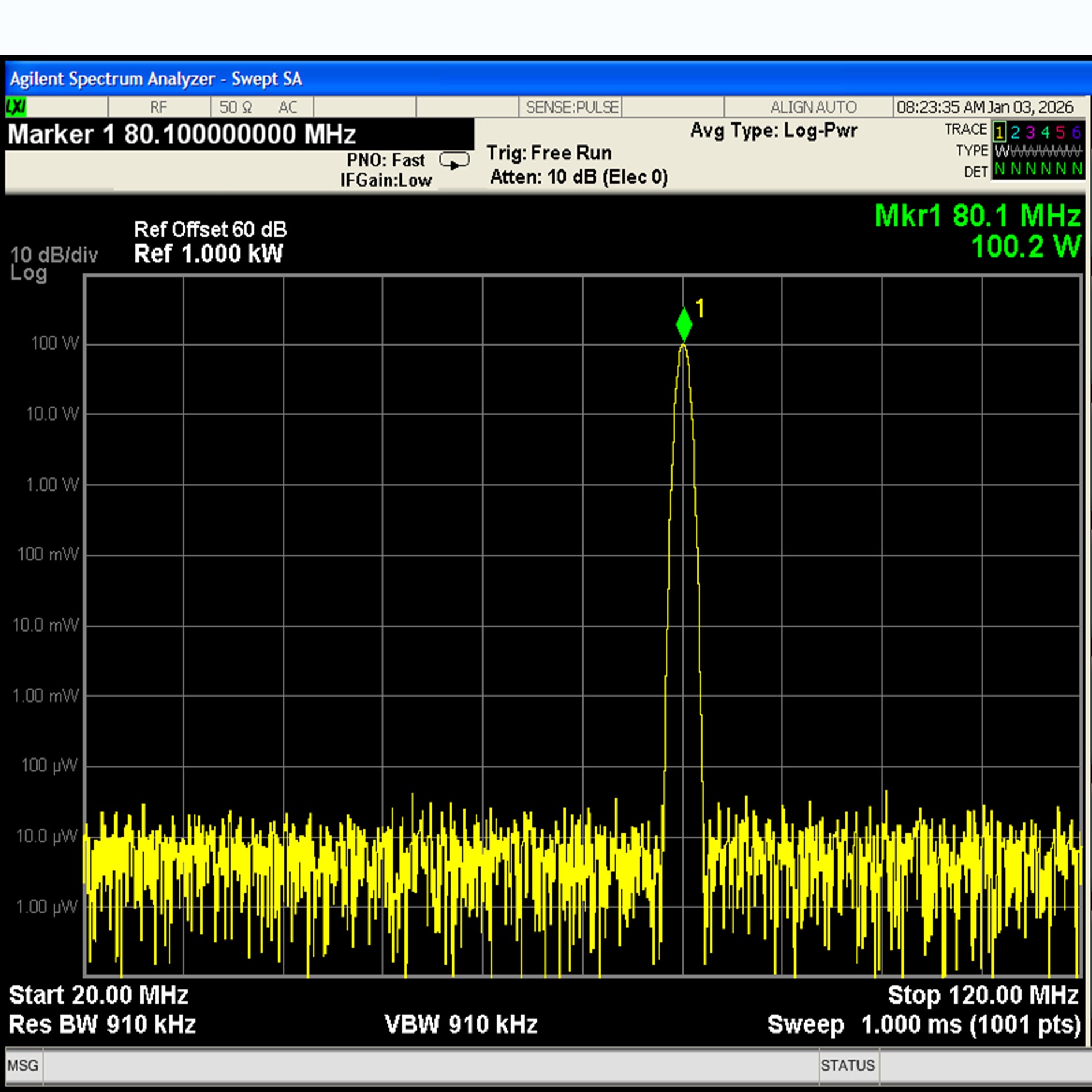Select trace number 1 indicator
The image size is (1092, 1092).
[x=1000, y=132]
